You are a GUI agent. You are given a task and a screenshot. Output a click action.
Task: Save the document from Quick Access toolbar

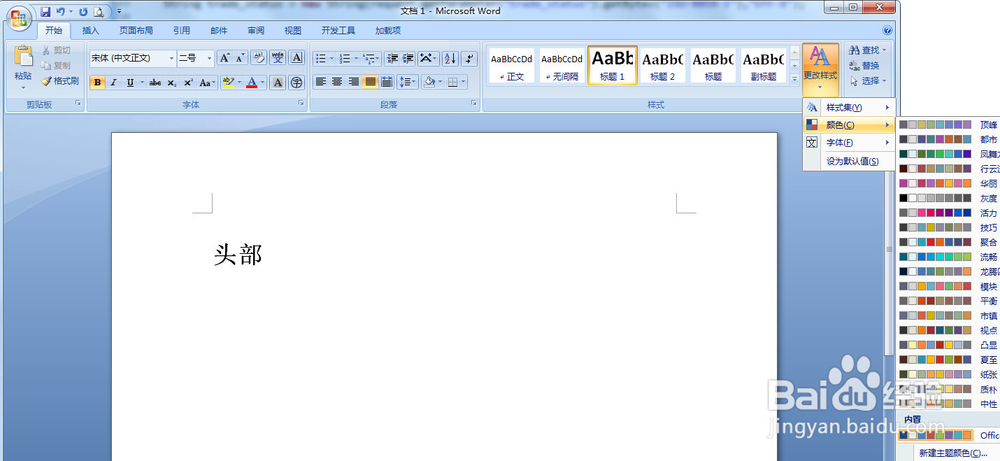click(45, 11)
